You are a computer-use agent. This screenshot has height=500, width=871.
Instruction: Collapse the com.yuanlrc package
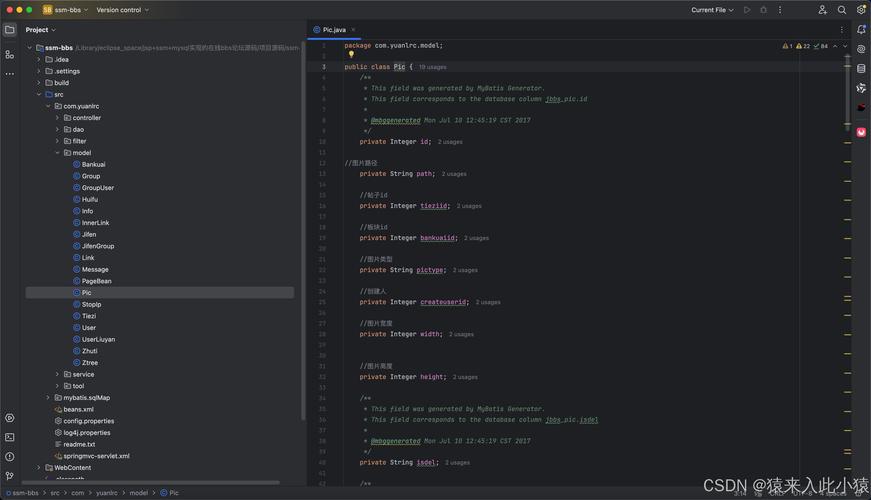pyautogui.click(x=48, y=106)
